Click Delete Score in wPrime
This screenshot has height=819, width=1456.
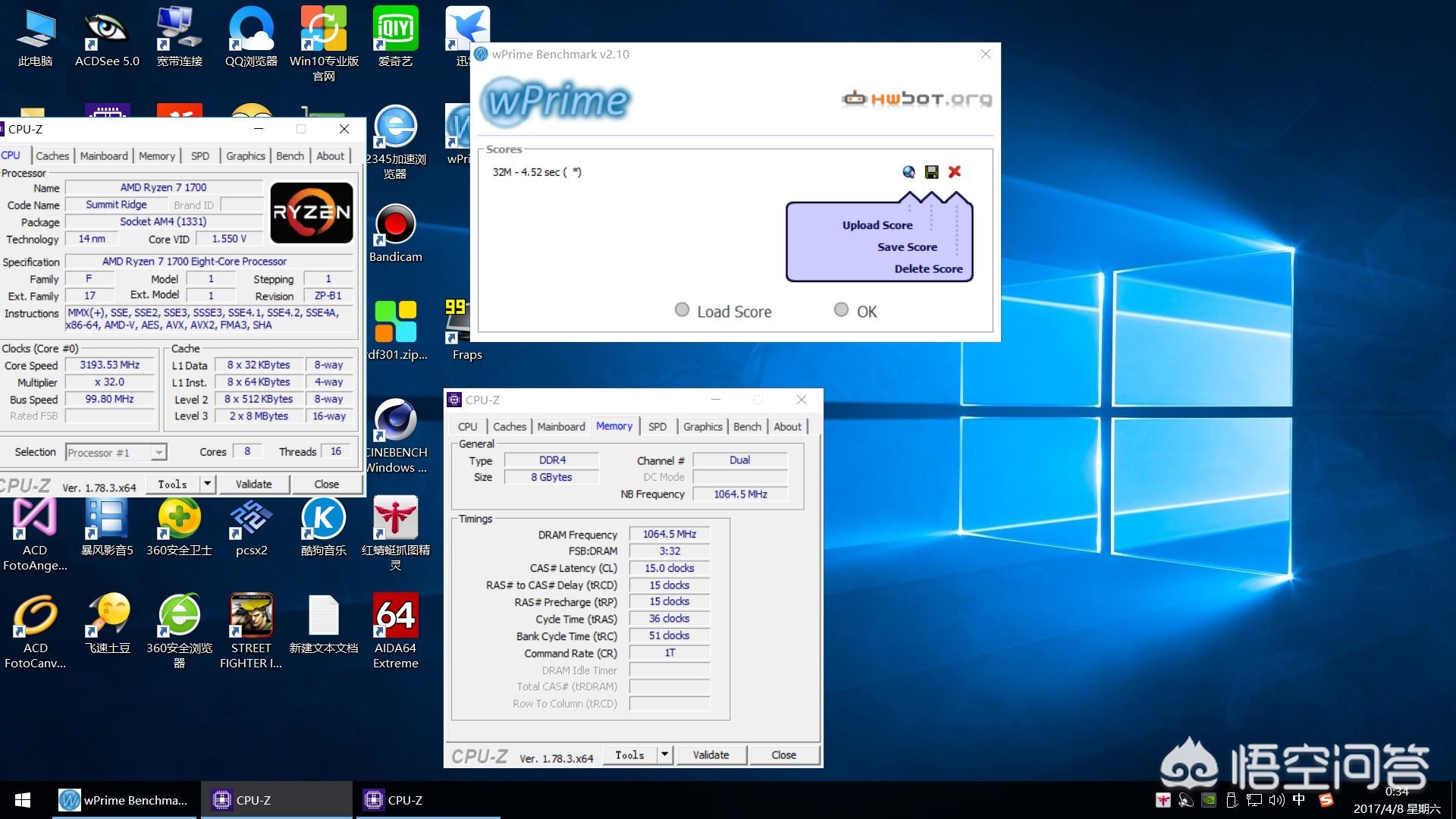point(928,268)
